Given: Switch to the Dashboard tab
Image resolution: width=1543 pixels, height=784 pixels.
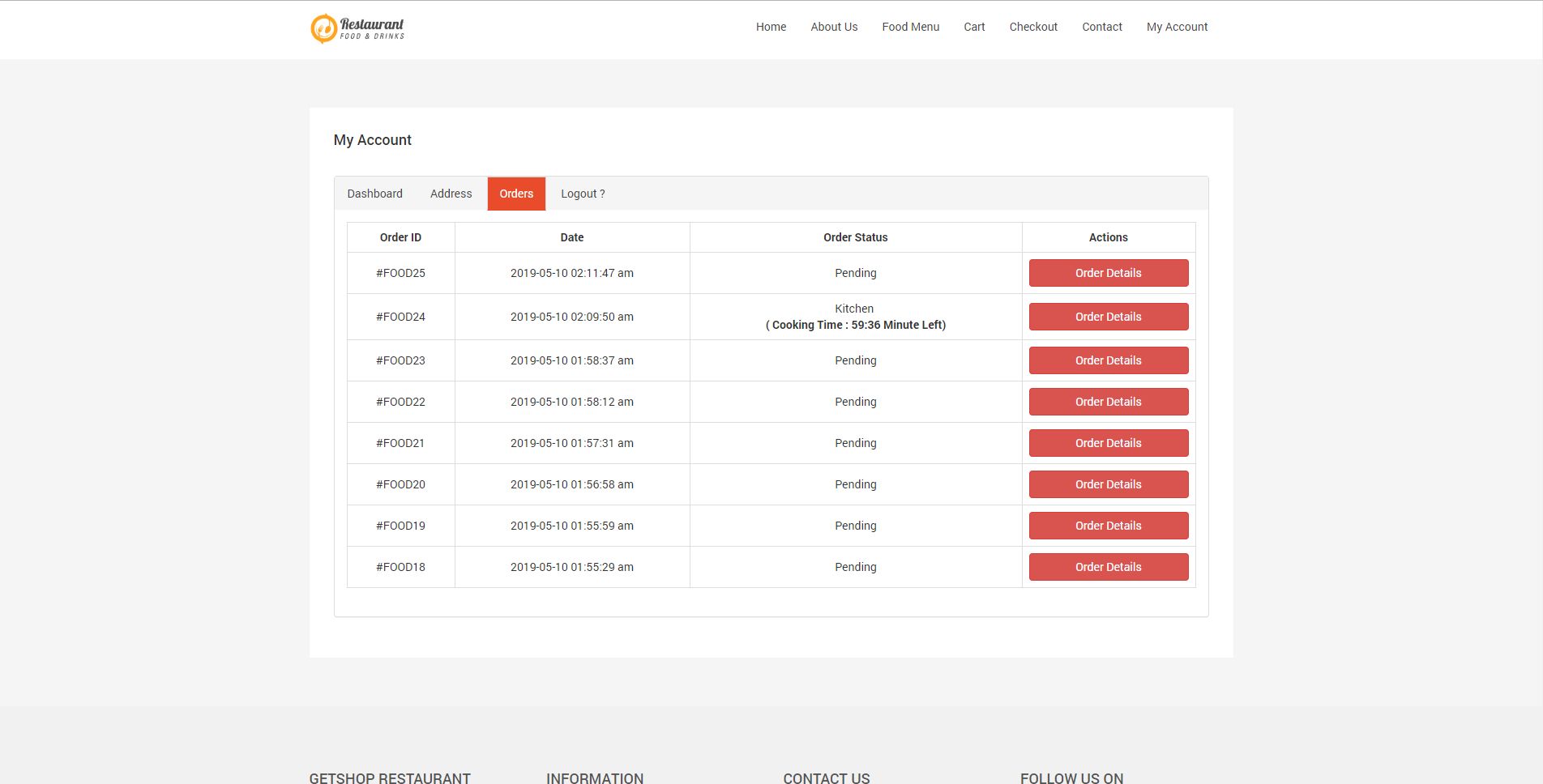Looking at the screenshot, I should 374,194.
